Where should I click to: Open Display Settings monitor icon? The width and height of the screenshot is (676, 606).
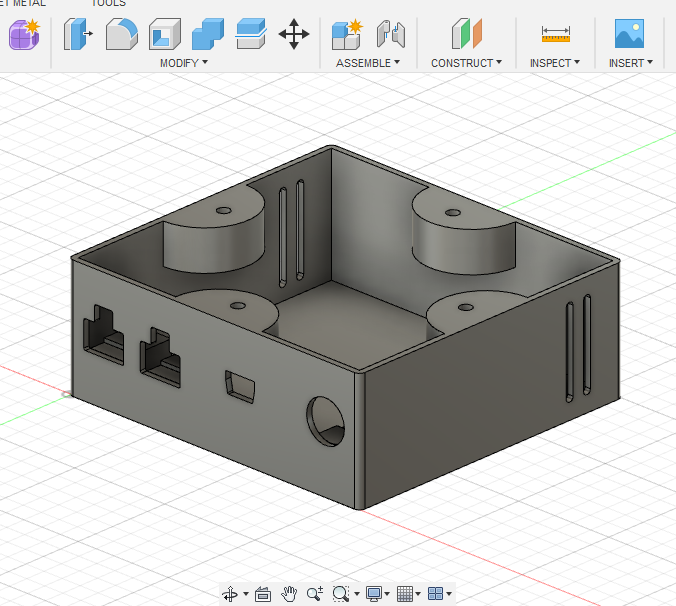(373, 594)
